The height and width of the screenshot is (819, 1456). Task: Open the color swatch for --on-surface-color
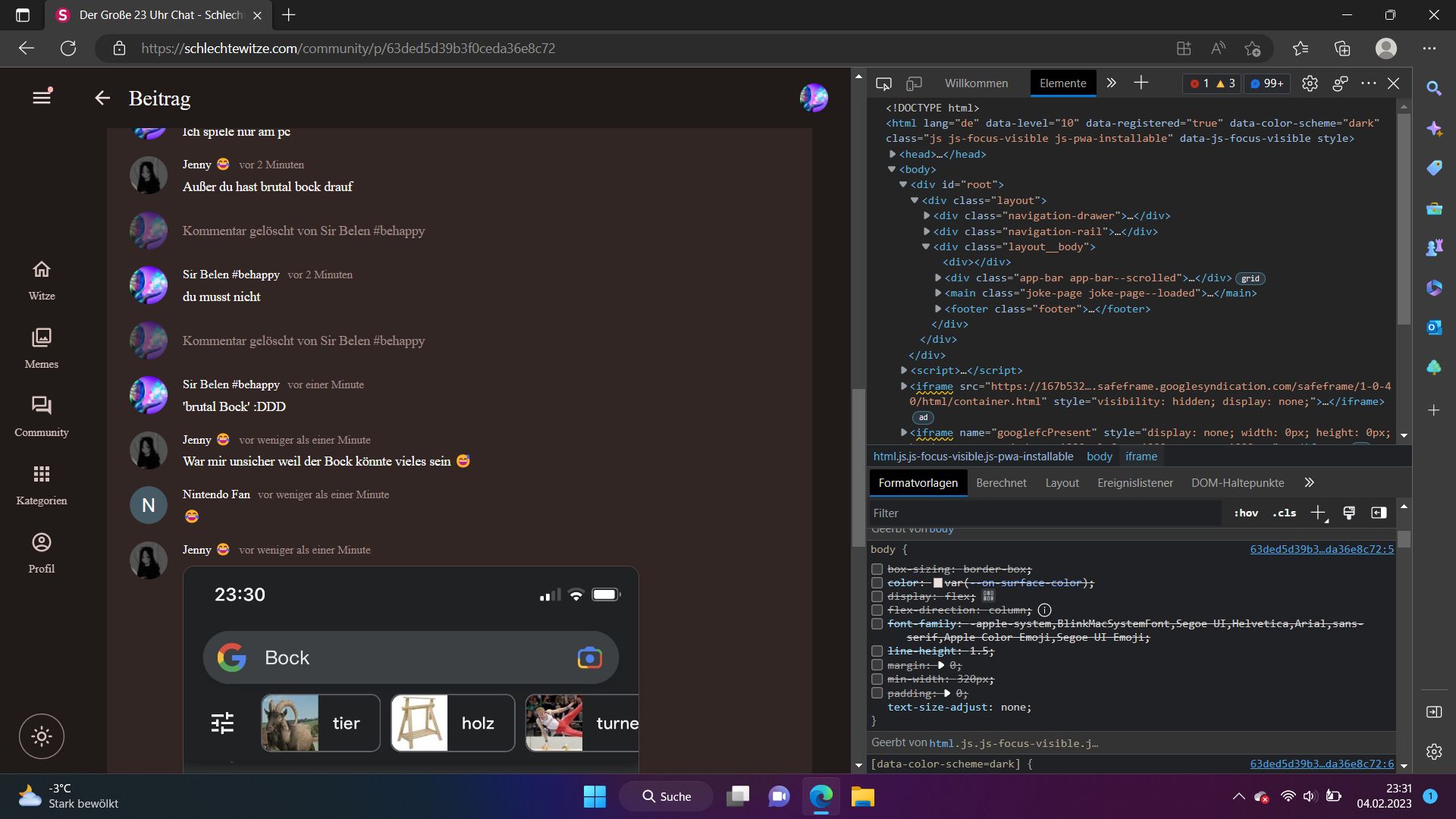pos(938,582)
